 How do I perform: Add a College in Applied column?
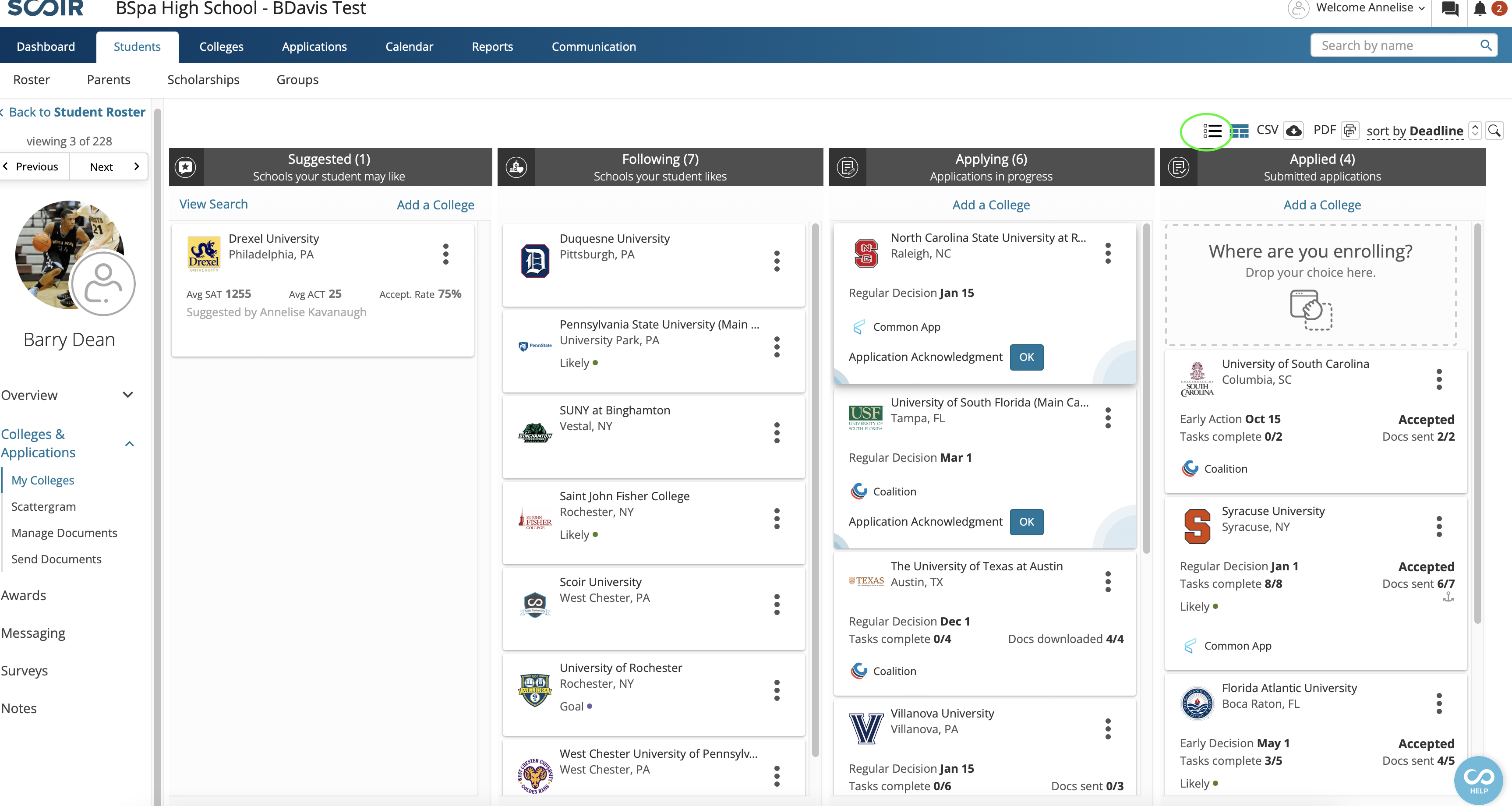[x=1322, y=205]
